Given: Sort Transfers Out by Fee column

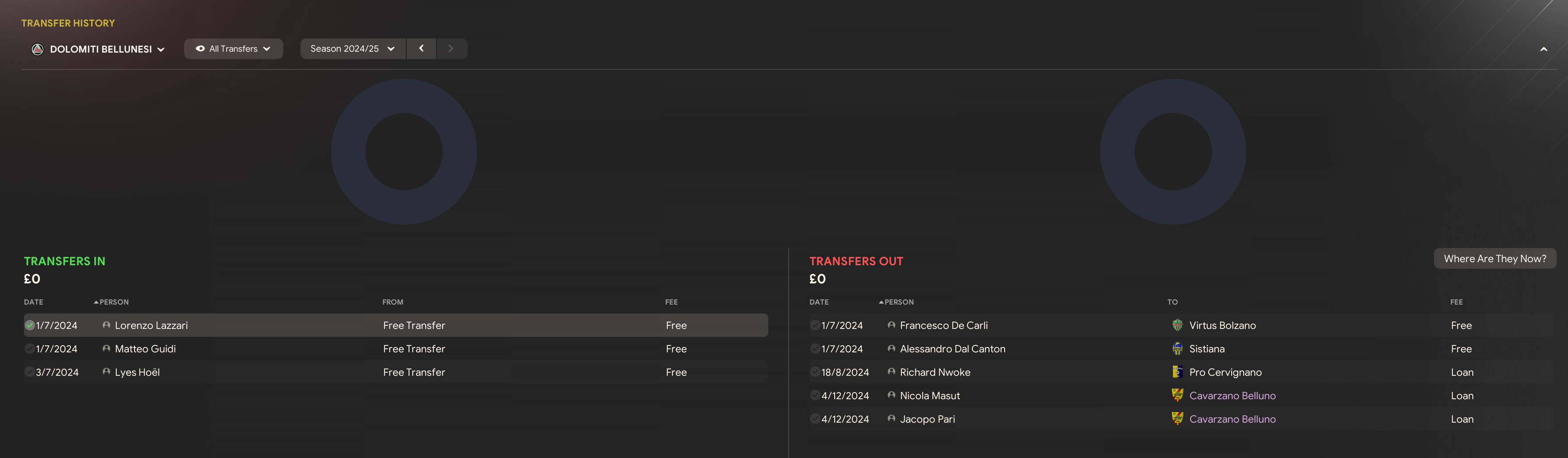Looking at the screenshot, I should click(x=1456, y=302).
